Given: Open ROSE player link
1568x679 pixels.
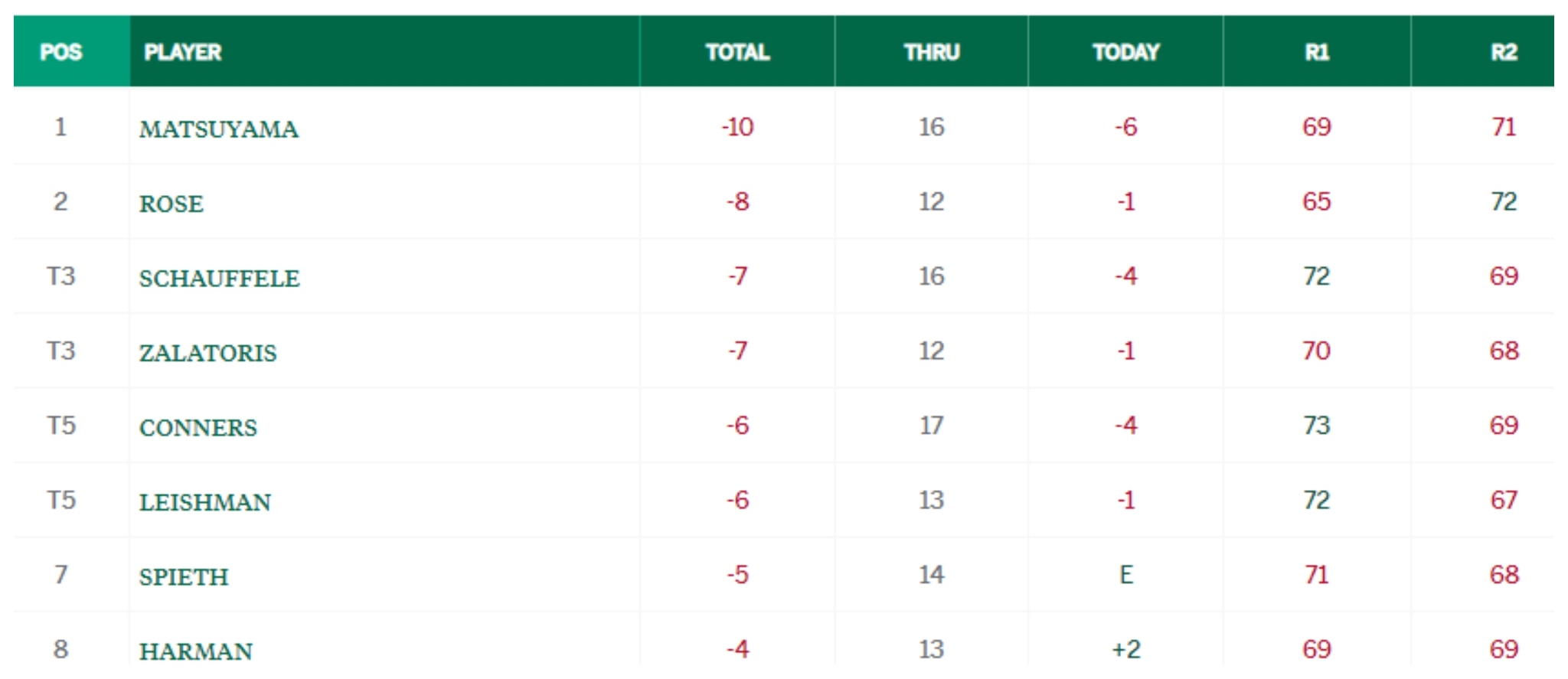Looking at the screenshot, I should [x=171, y=204].
